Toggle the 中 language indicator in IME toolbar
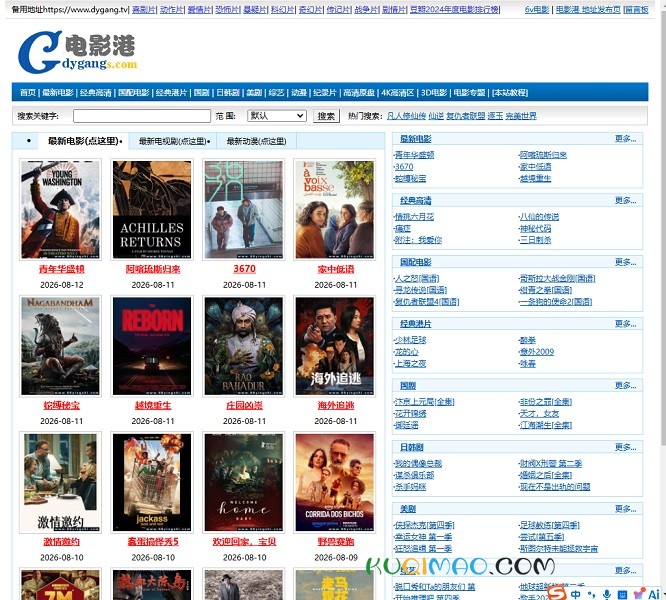The width and height of the screenshot is (666, 600). (576, 594)
